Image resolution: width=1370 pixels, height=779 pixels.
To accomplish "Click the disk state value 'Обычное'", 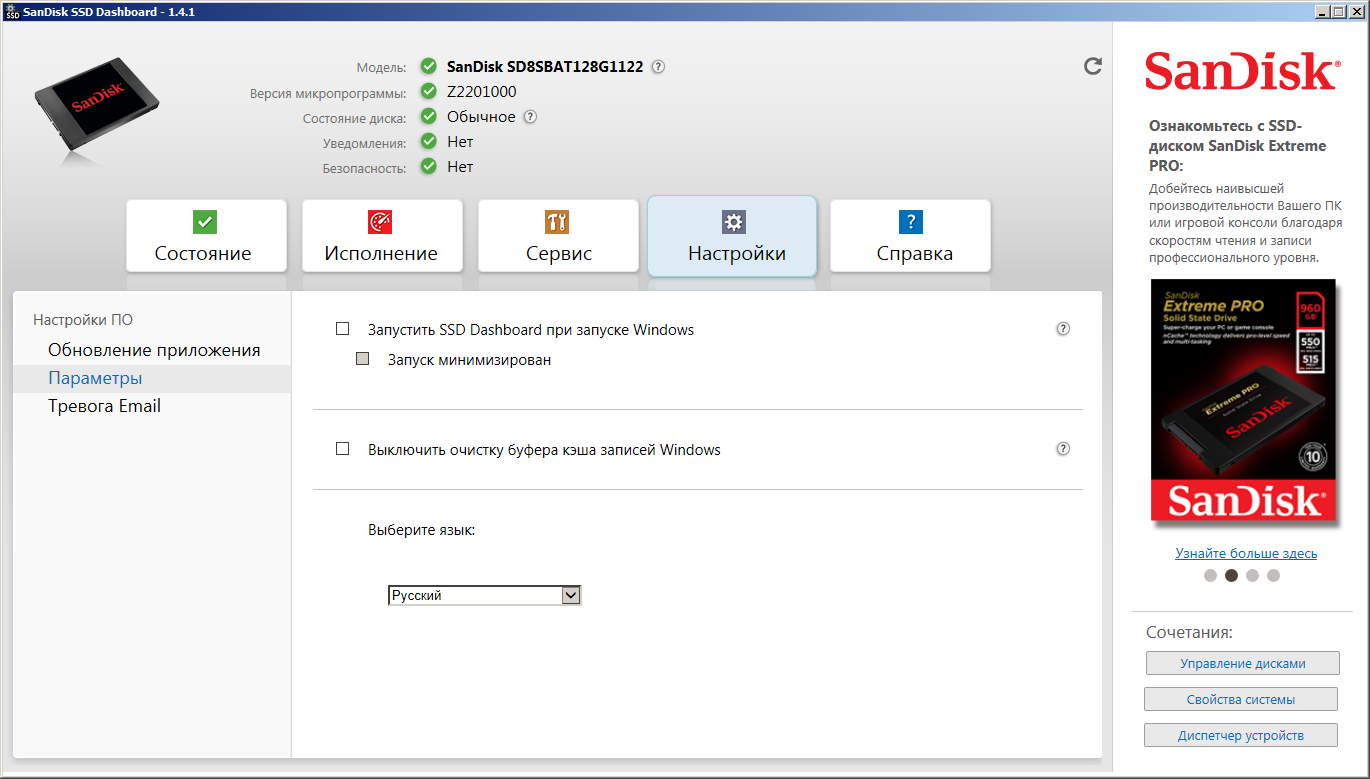I will point(481,117).
